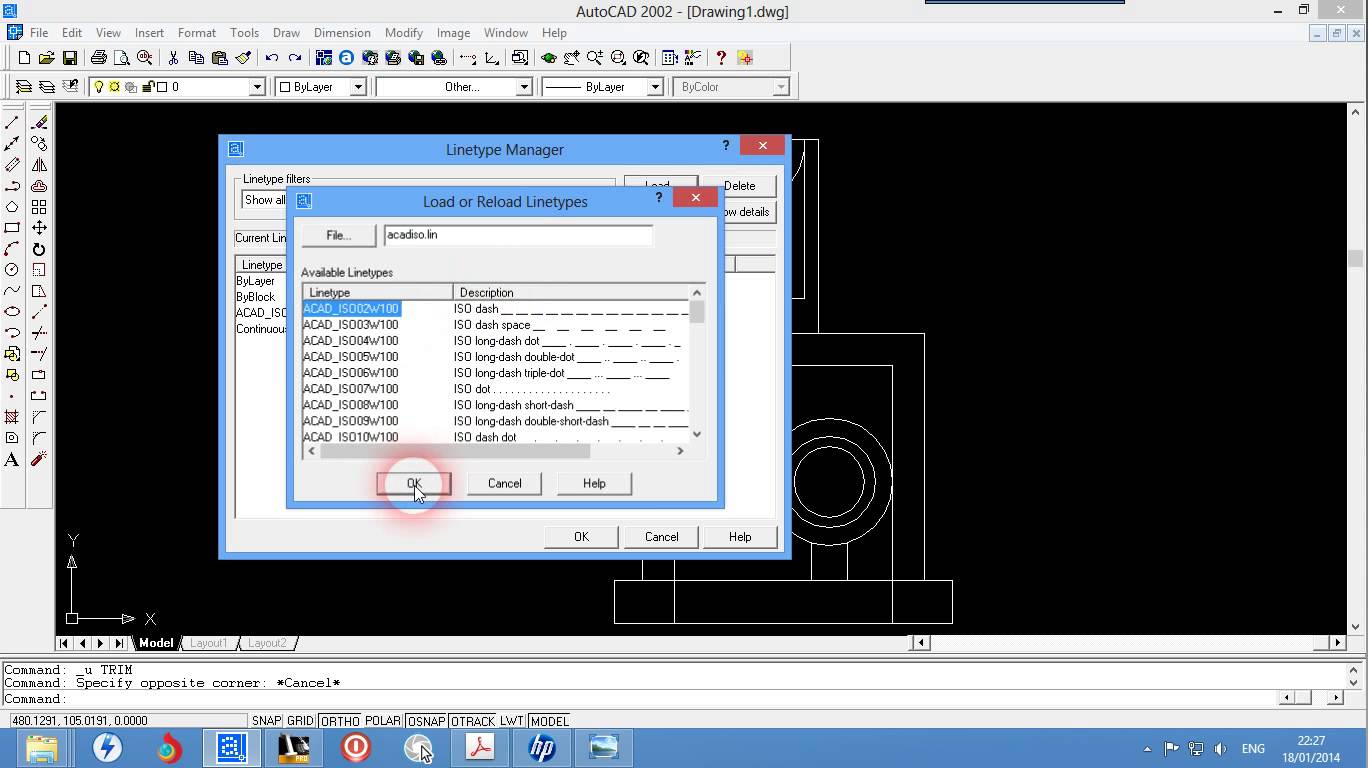This screenshot has width=1368, height=768.
Task: Open File Explorer from the taskbar
Action: click(x=43, y=748)
